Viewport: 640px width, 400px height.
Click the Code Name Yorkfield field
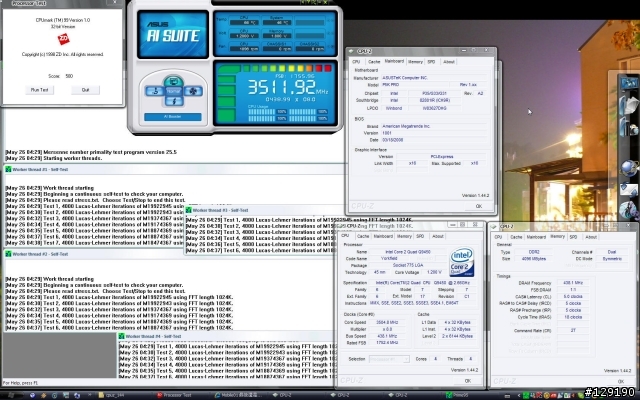(389, 259)
